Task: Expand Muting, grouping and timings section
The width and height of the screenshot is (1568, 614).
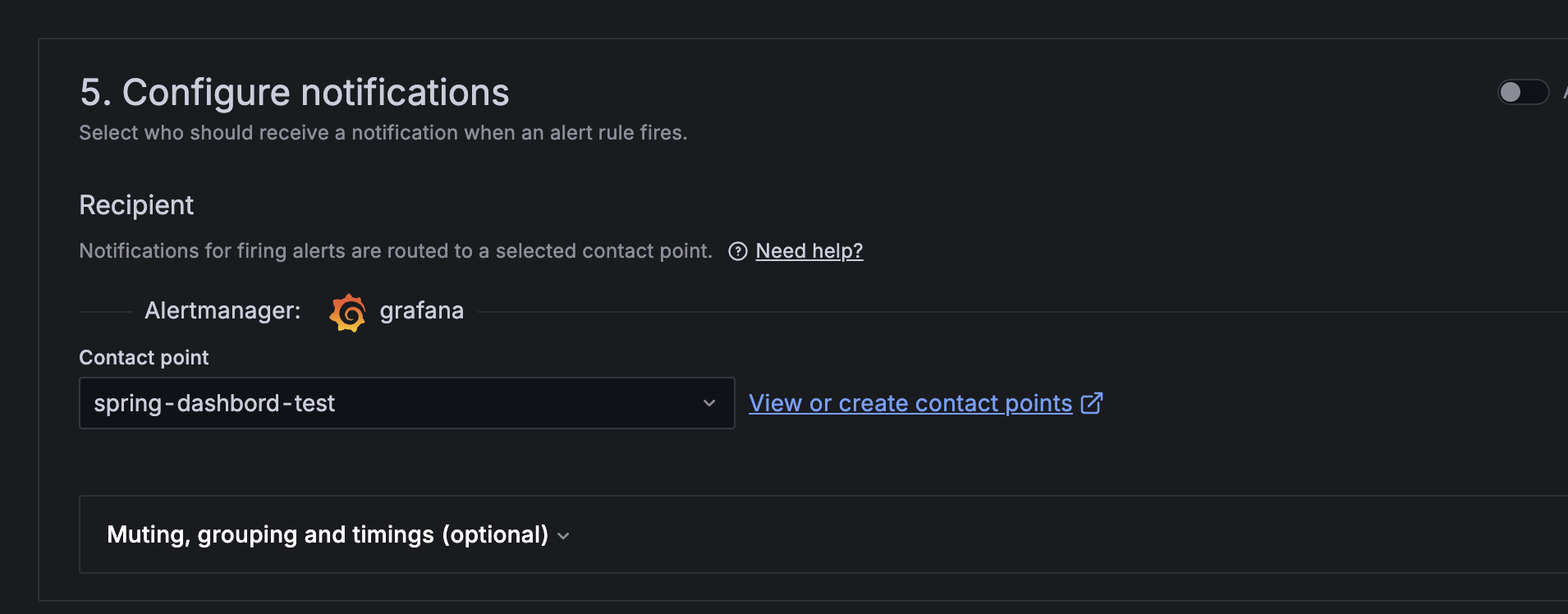Action: click(x=328, y=535)
